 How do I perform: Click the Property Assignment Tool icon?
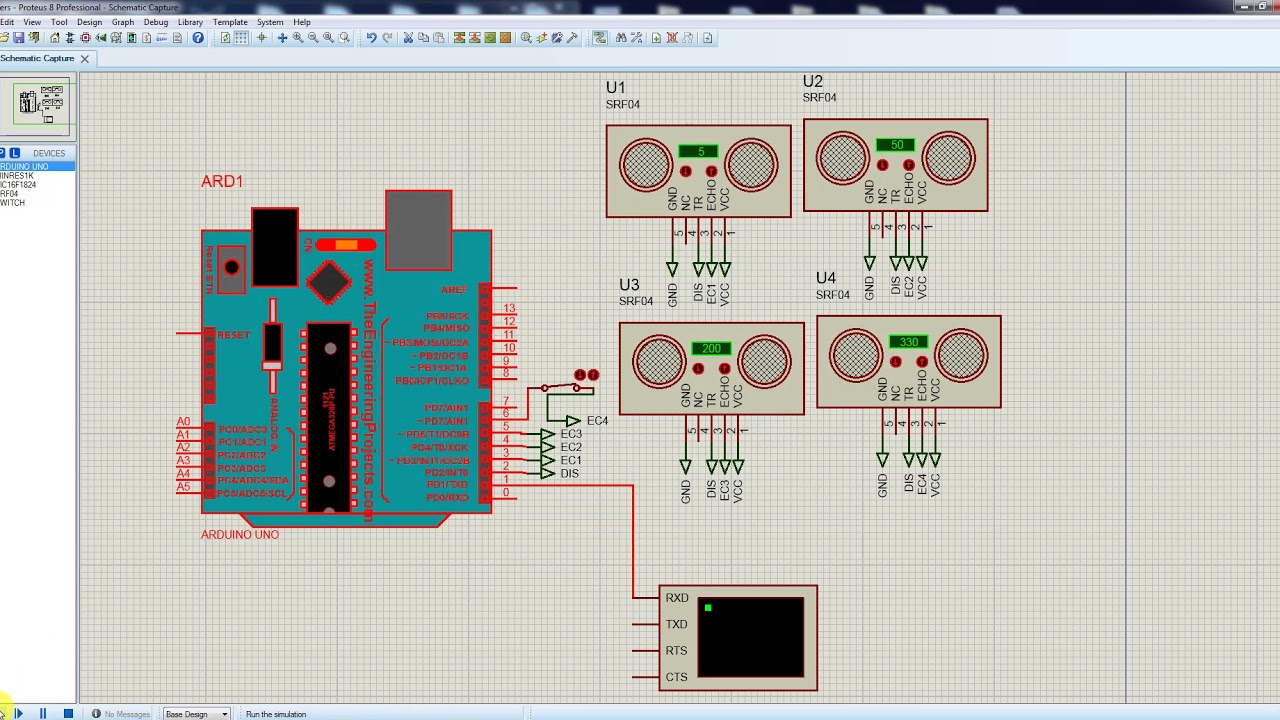click(636, 38)
